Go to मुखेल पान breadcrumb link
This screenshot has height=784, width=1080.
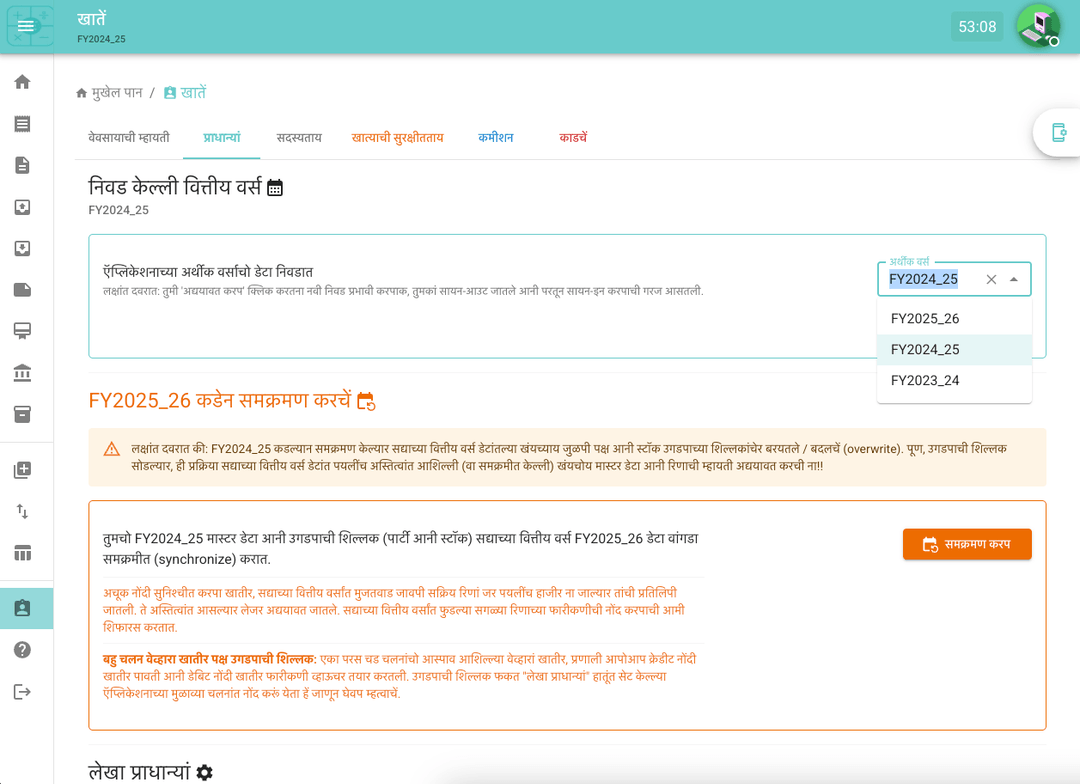tap(117, 93)
